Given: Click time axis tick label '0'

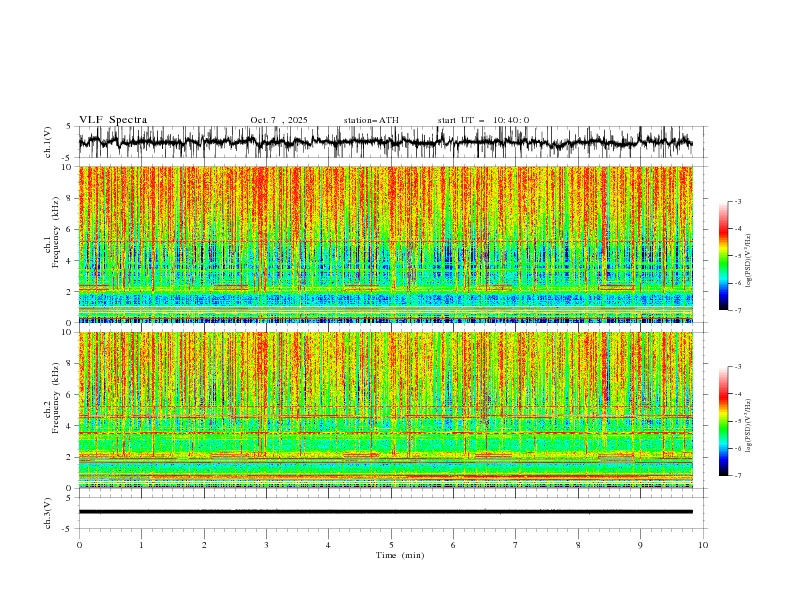Looking at the screenshot, I should (x=79, y=545).
